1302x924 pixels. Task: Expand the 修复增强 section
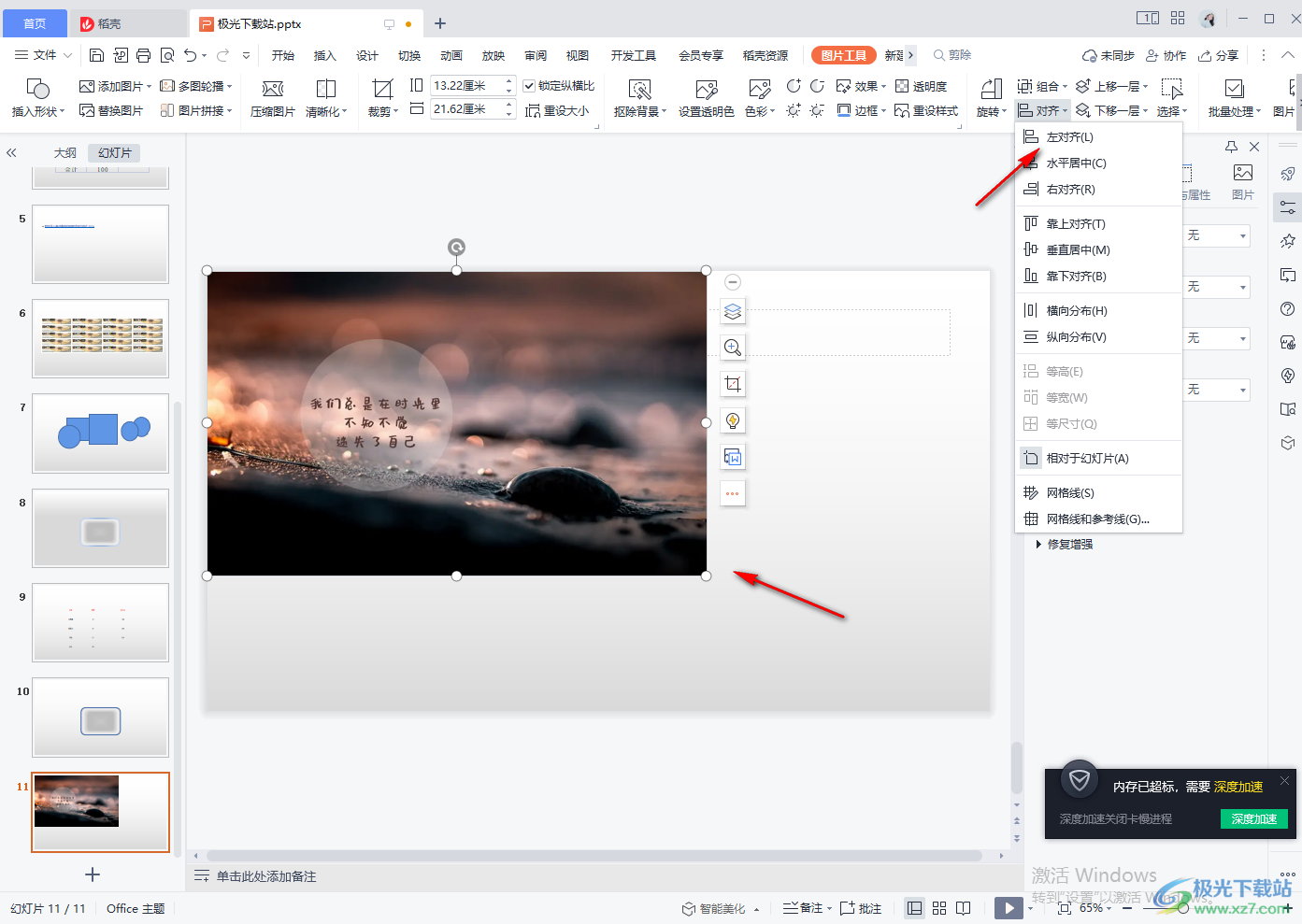1065,544
